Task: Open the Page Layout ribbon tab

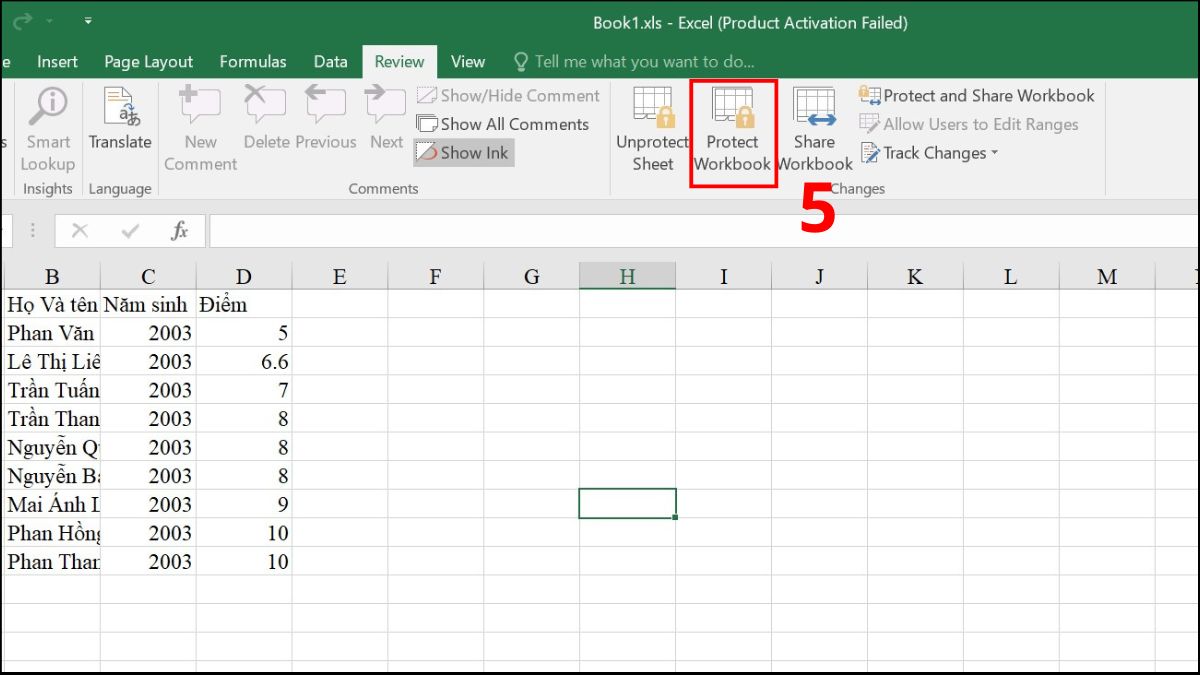Action: pos(148,61)
